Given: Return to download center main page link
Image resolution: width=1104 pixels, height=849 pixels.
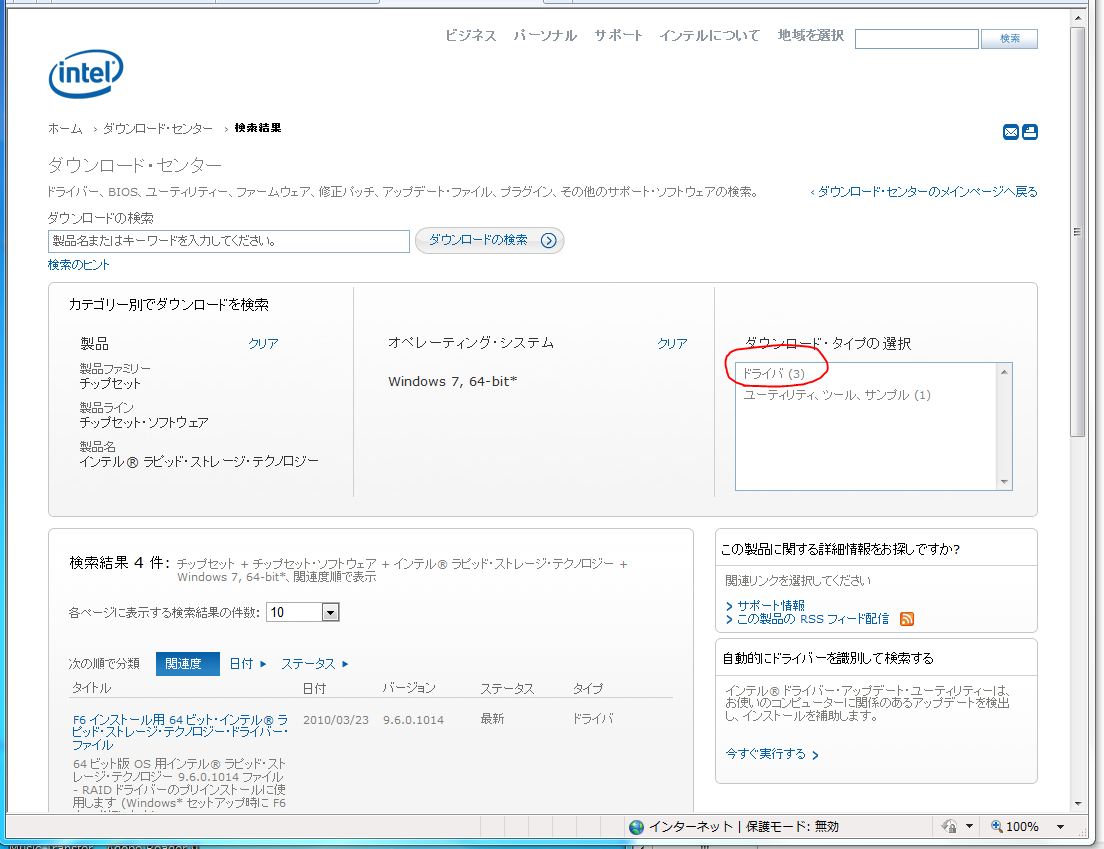Looking at the screenshot, I should click(924, 191).
